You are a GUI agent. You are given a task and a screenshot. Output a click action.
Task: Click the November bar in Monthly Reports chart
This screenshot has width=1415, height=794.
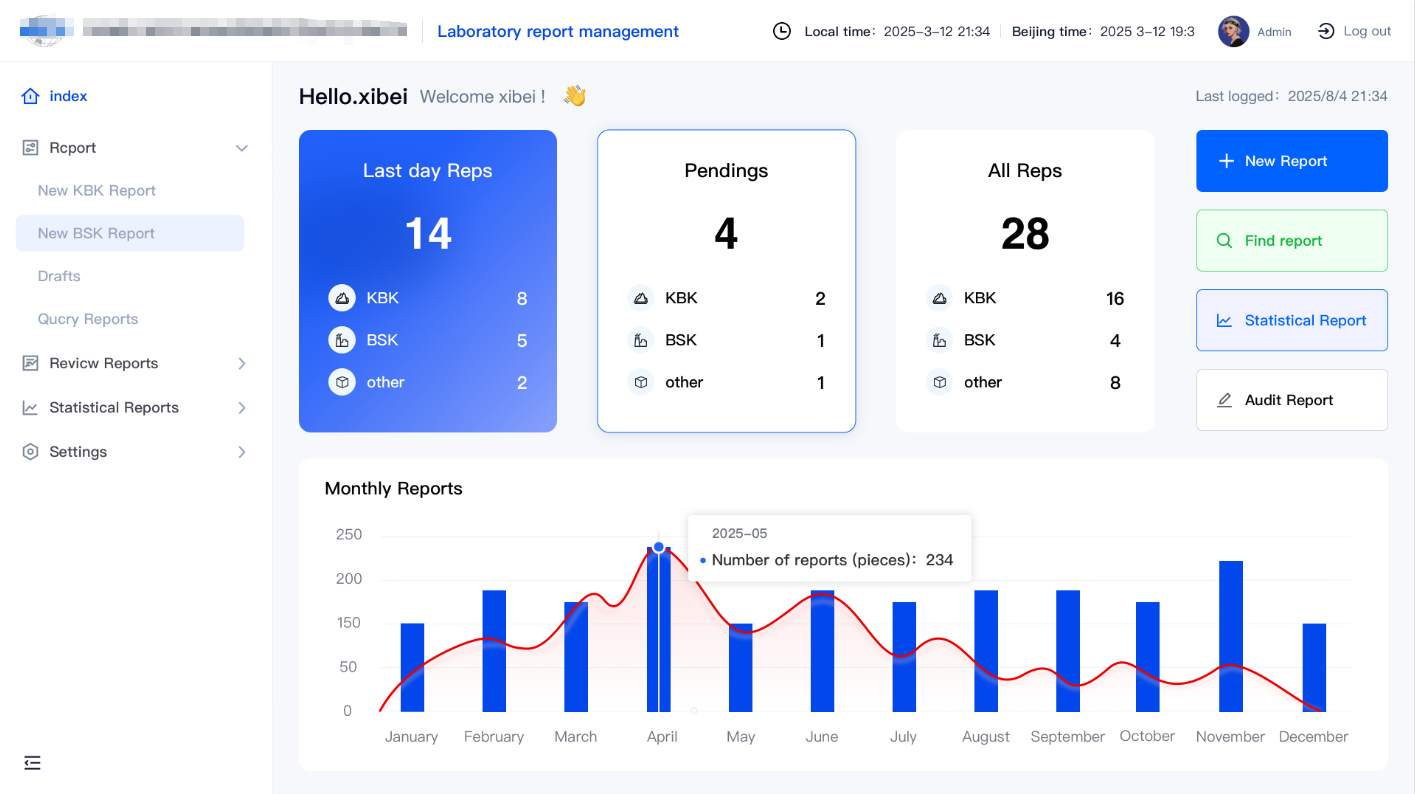(x=1231, y=636)
